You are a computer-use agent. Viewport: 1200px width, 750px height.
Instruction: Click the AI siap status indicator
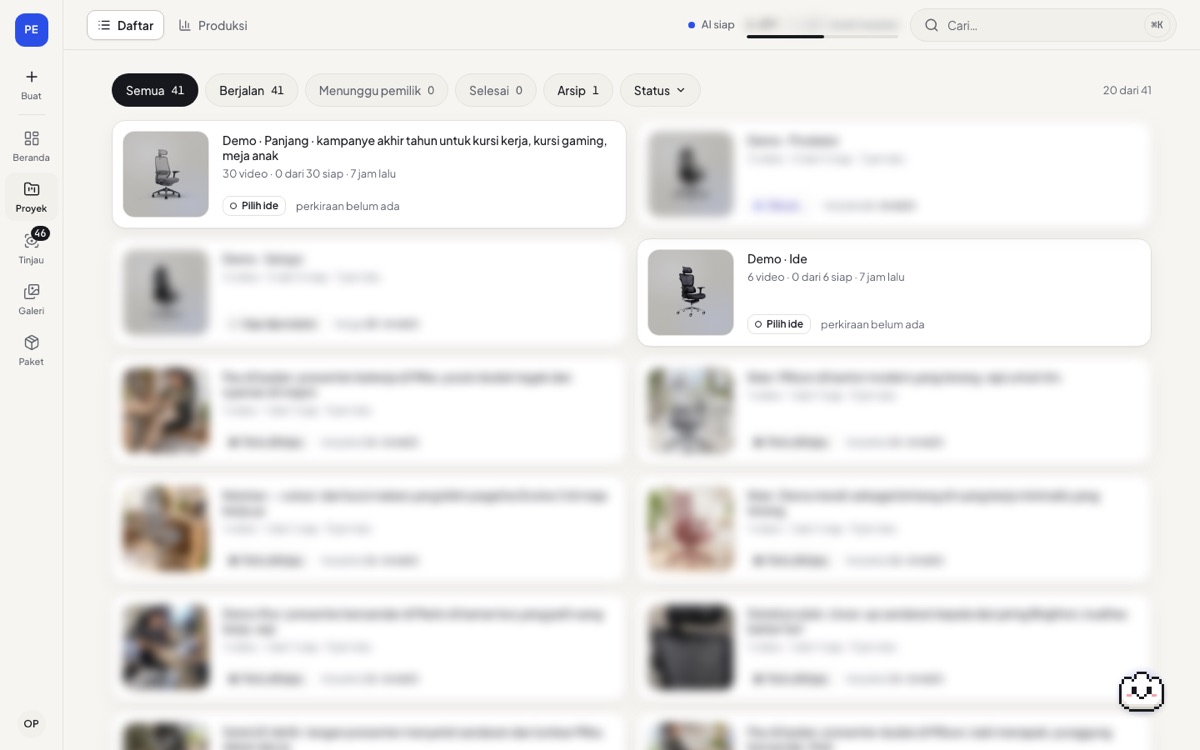coord(711,25)
